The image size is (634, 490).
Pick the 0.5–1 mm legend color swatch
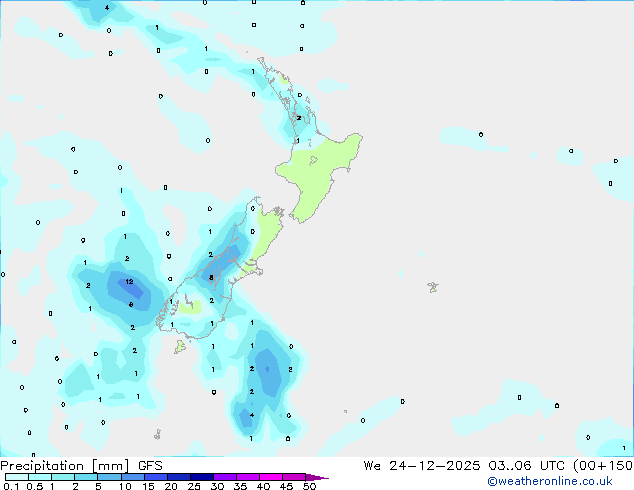click(x=40, y=477)
